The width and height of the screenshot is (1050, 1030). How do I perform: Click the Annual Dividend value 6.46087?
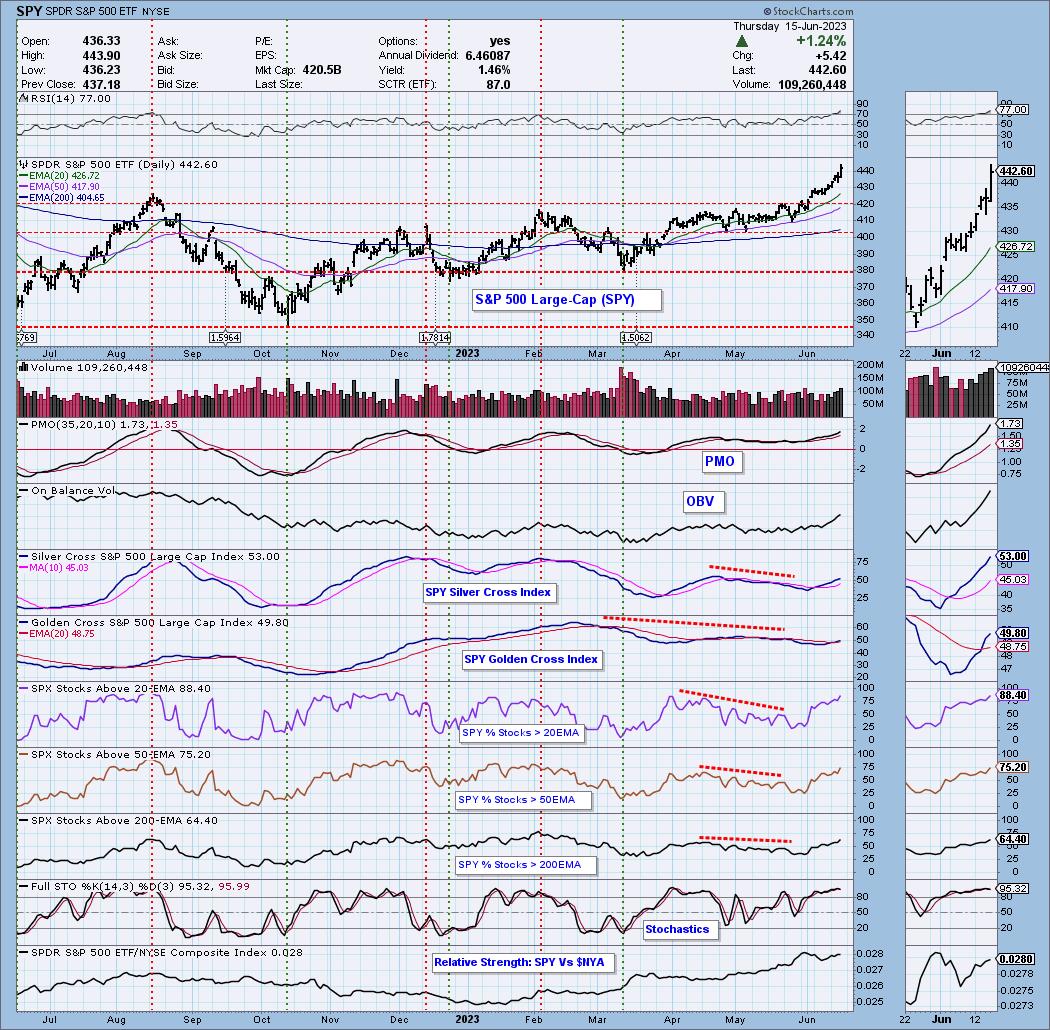488,56
